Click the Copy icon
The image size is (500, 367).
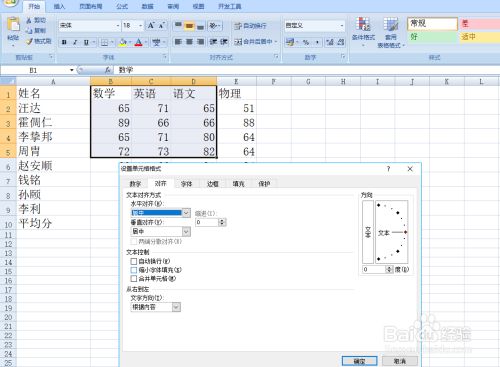point(29,31)
